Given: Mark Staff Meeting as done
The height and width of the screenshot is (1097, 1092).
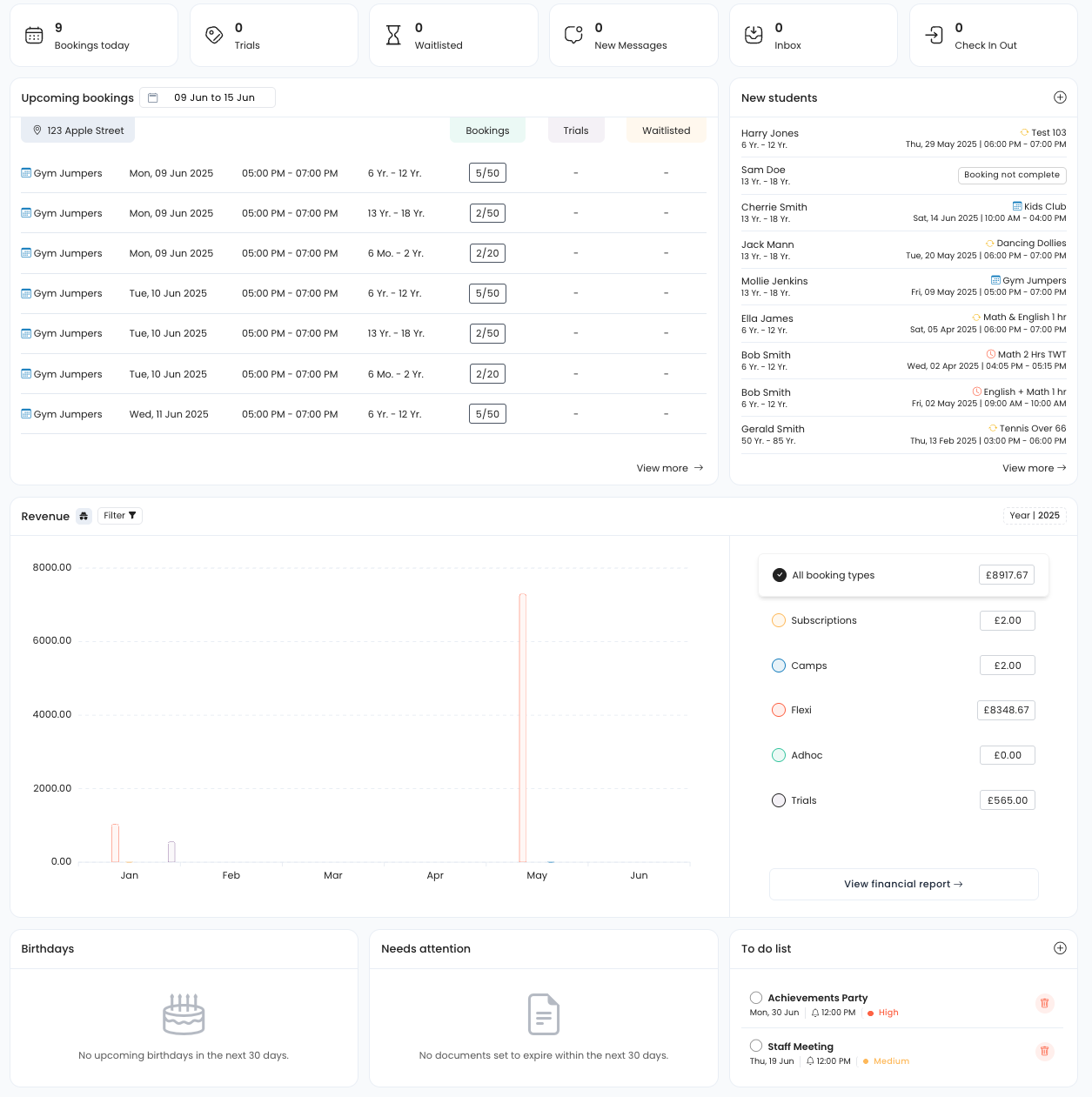Looking at the screenshot, I should pyautogui.click(x=756, y=1047).
